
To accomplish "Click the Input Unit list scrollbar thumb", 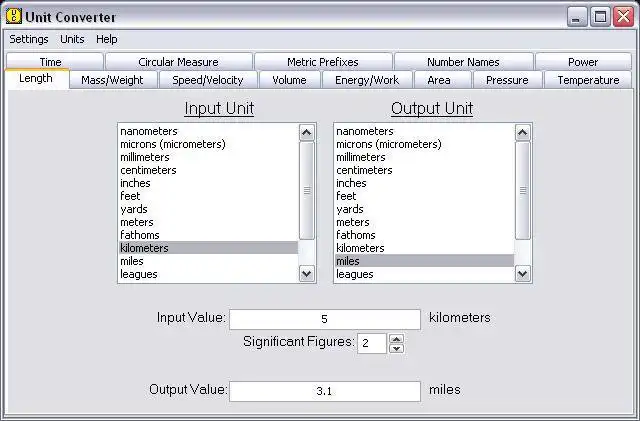I will [x=307, y=190].
